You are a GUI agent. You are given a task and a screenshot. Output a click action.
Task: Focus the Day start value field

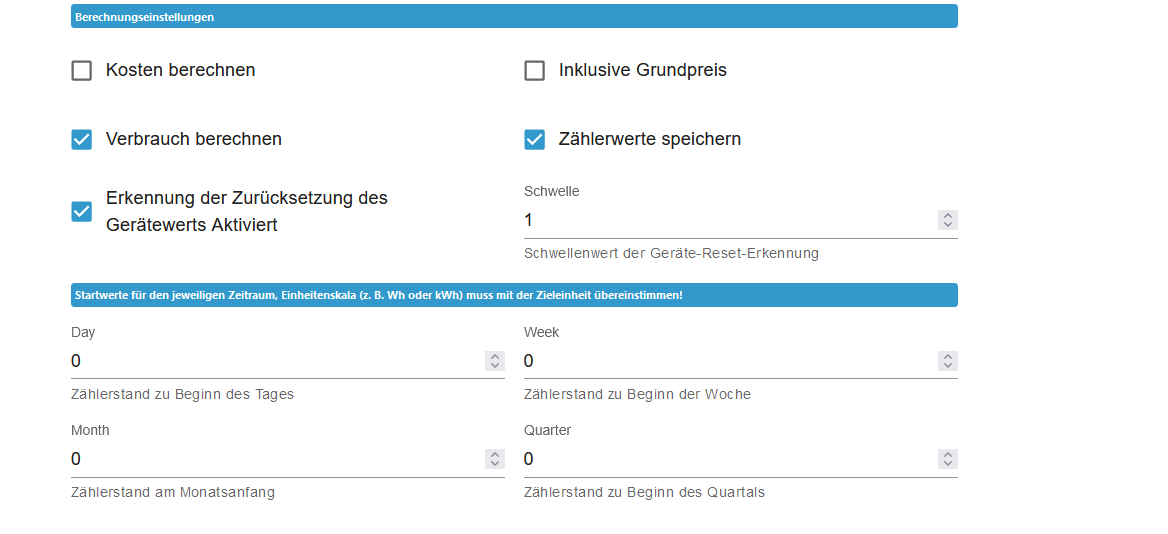pos(275,361)
